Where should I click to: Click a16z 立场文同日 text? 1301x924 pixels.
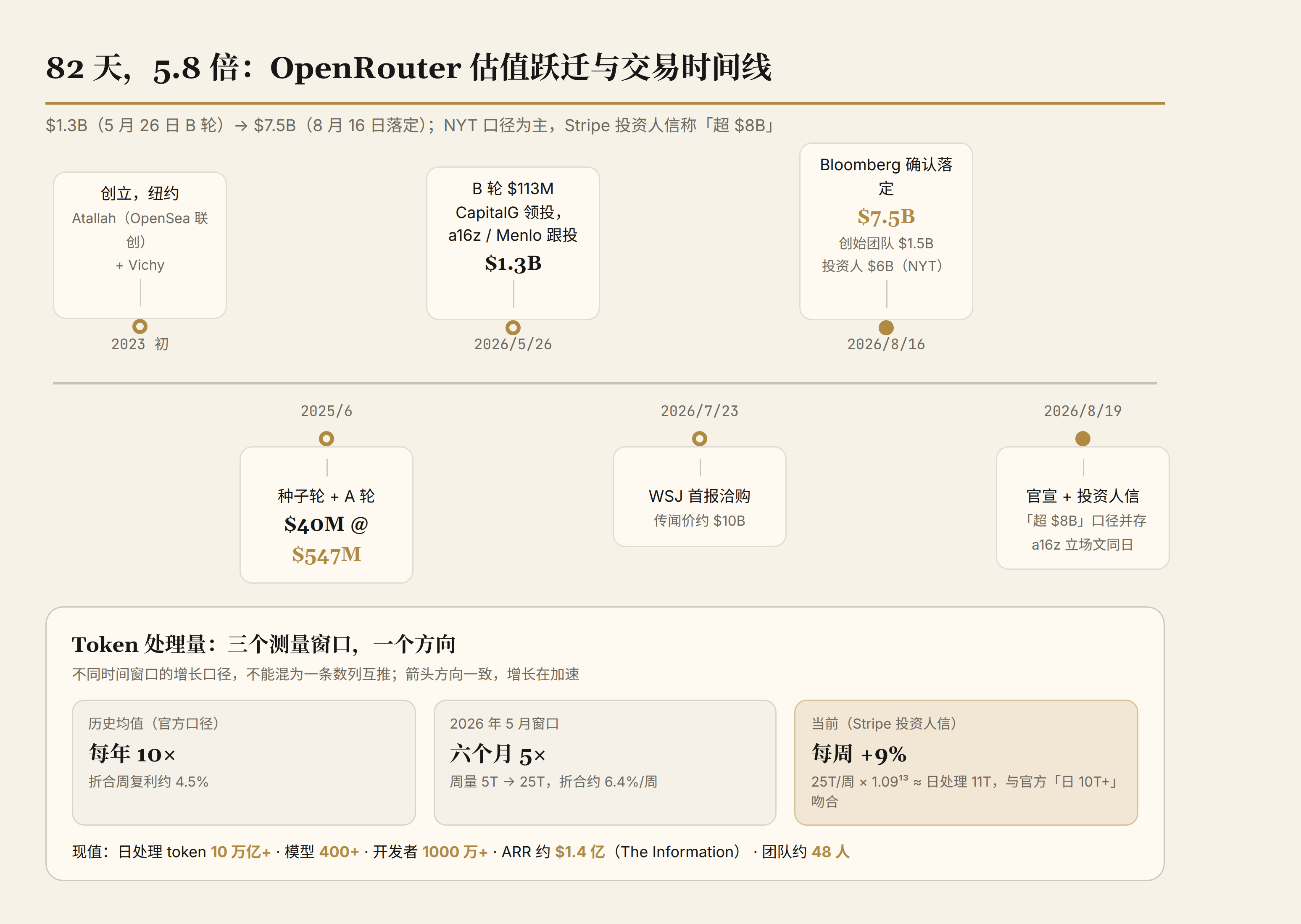coord(1083,545)
